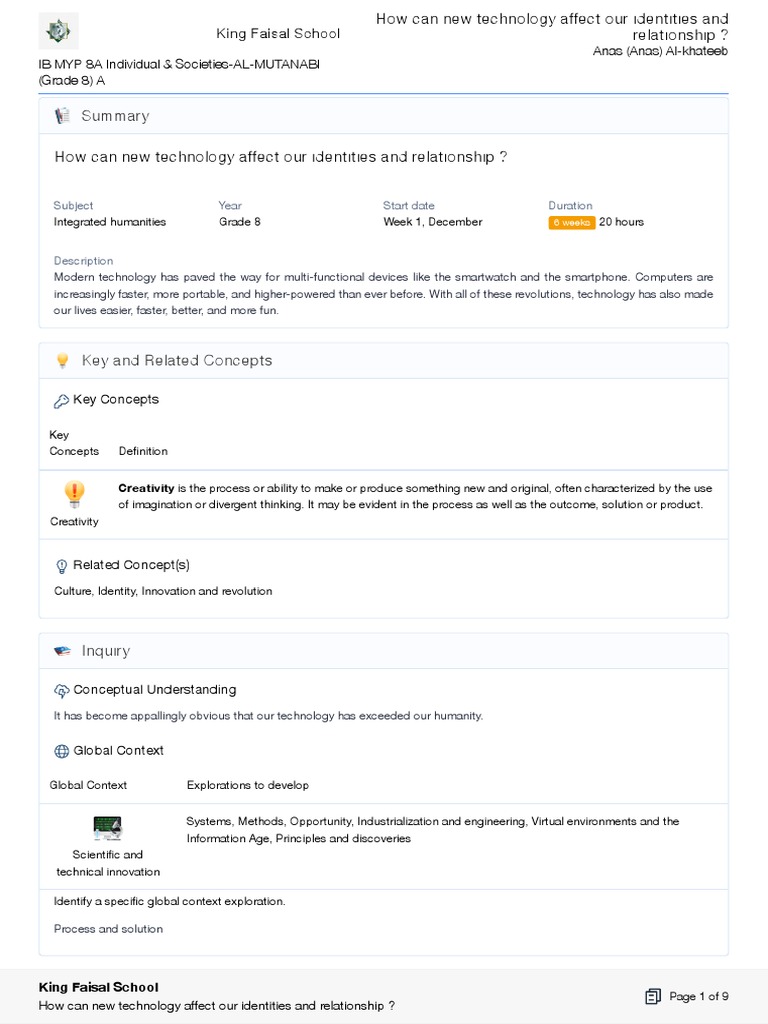Click the Creativity exclamation bulb icon
The height and width of the screenshot is (1024, 768).
[x=74, y=493]
